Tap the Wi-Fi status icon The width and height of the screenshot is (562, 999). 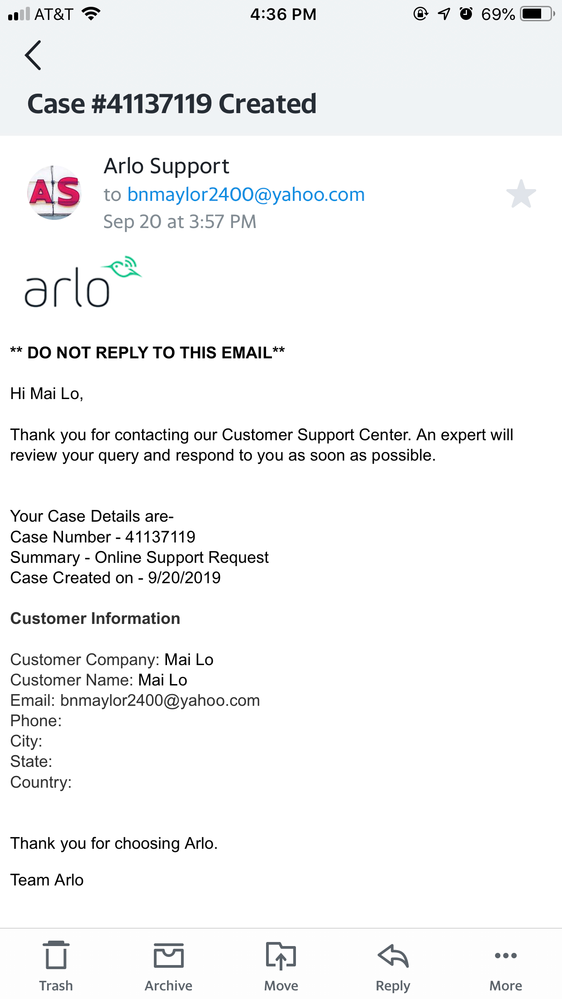pyautogui.click(x=92, y=13)
